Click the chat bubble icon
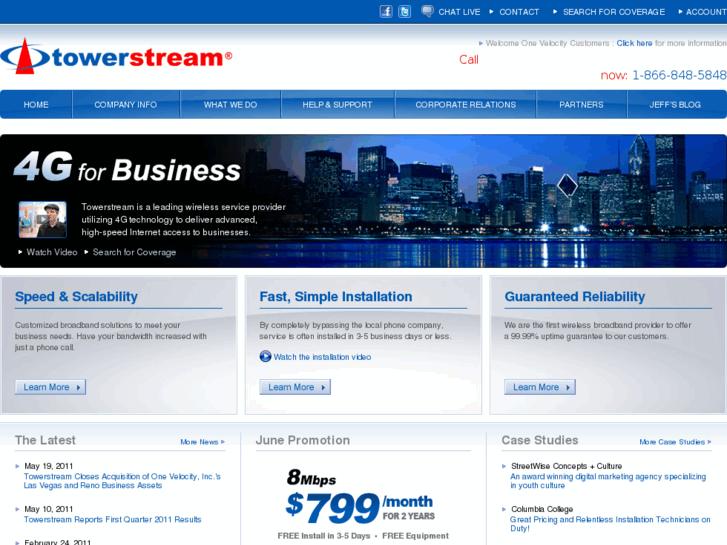 (x=427, y=11)
